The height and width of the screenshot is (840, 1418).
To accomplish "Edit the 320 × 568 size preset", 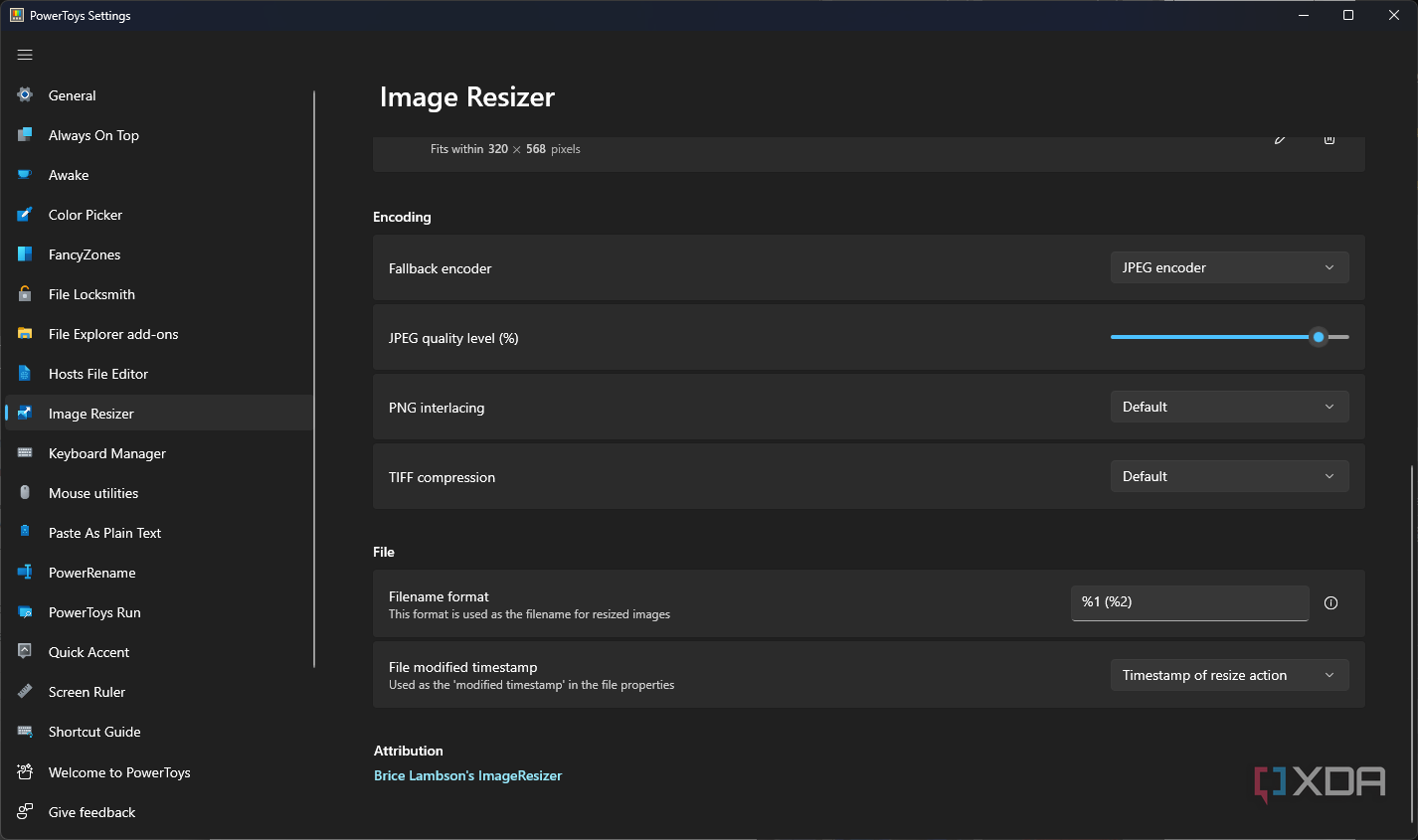I will click(1279, 140).
